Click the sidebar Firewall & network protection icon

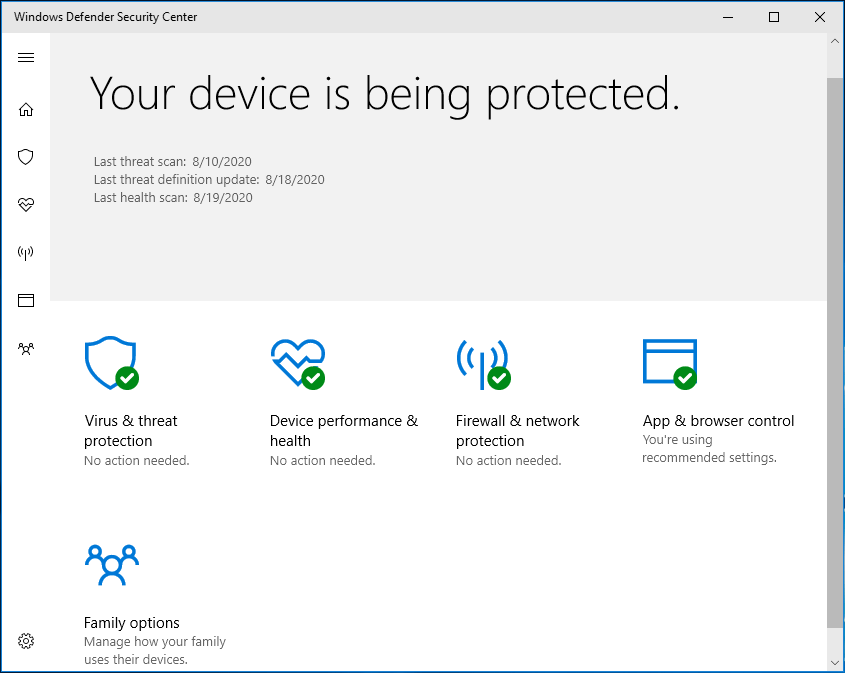tap(26, 252)
